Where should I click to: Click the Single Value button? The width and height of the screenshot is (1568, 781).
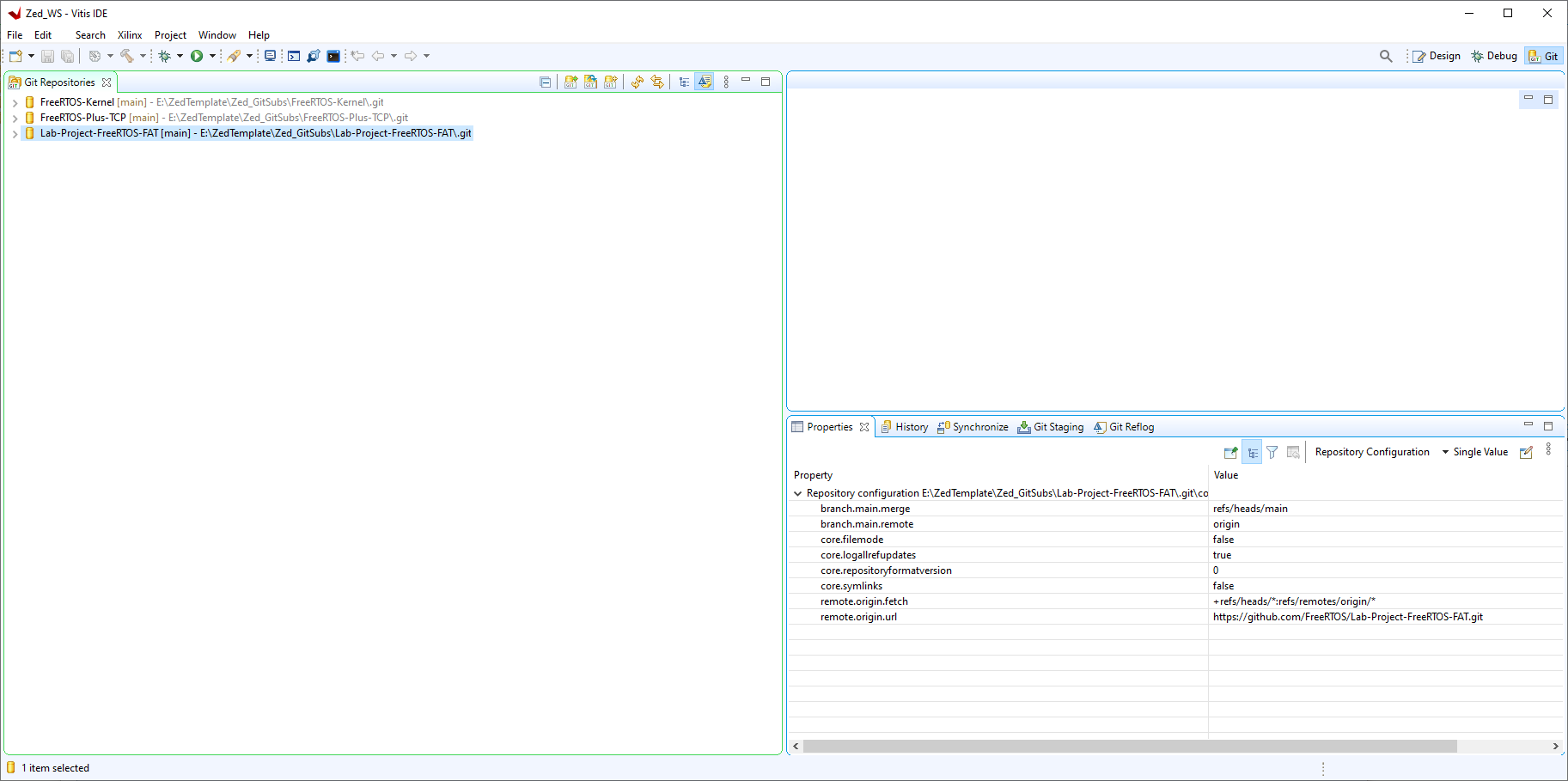(1480, 452)
